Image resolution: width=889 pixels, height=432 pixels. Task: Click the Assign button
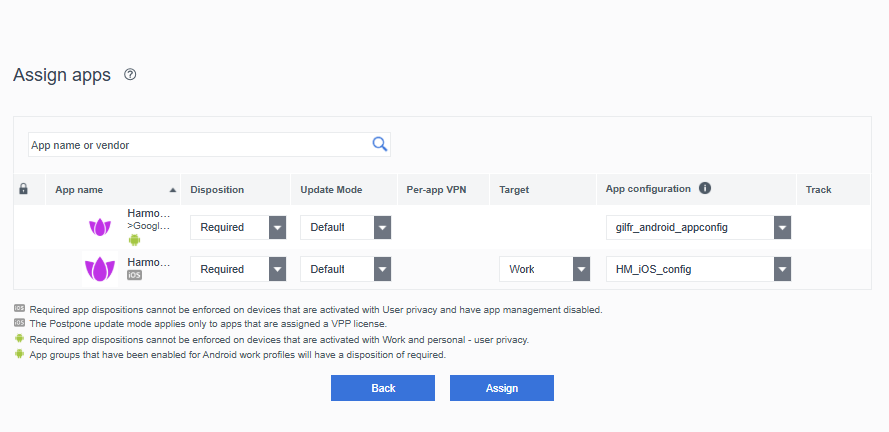(502, 388)
